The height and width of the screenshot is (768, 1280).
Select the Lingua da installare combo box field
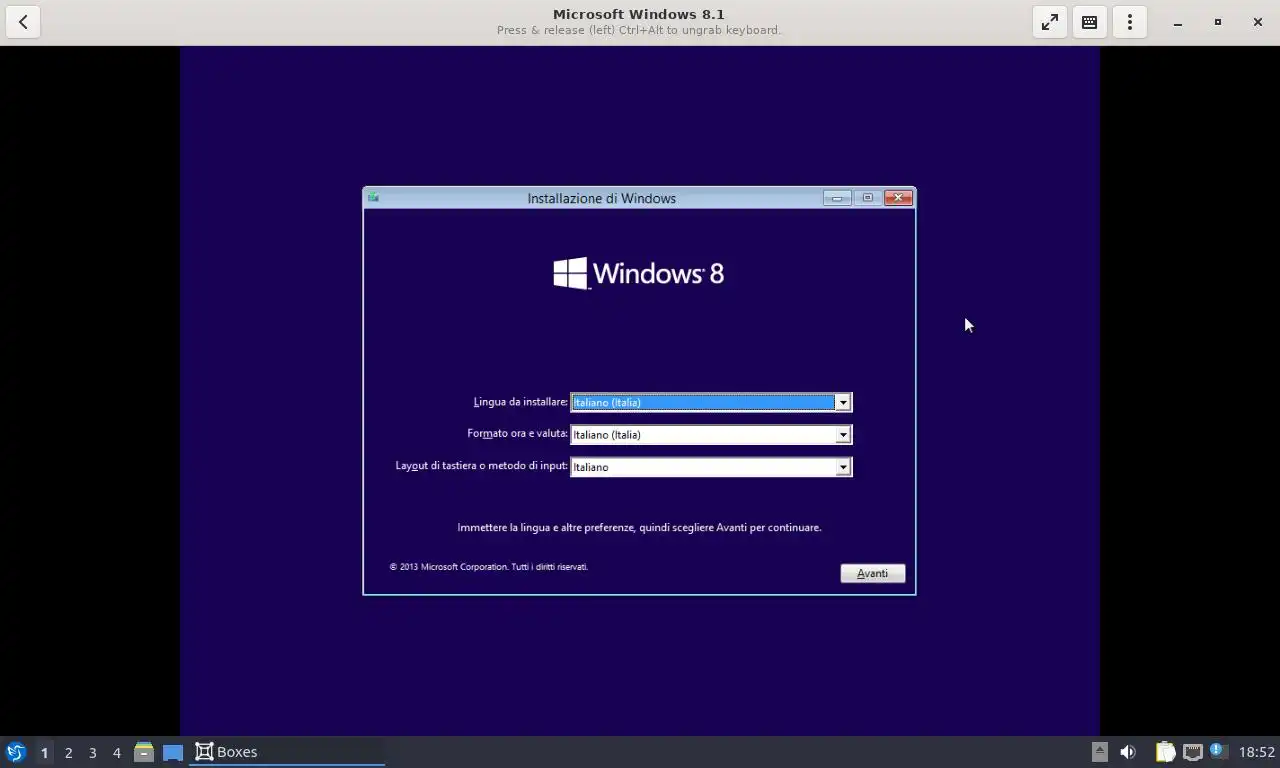(x=711, y=402)
